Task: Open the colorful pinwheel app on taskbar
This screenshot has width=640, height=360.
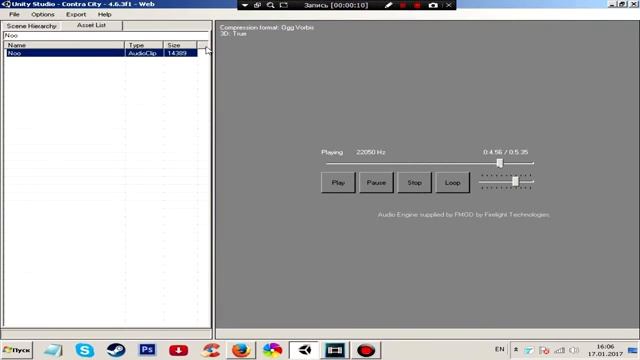Action: pyautogui.click(x=272, y=350)
